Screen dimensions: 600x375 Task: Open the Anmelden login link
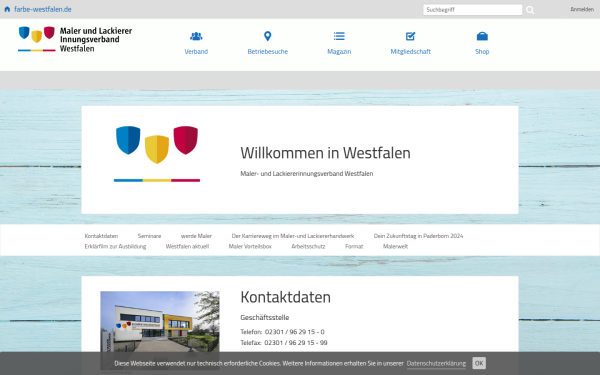coord(582,9)
